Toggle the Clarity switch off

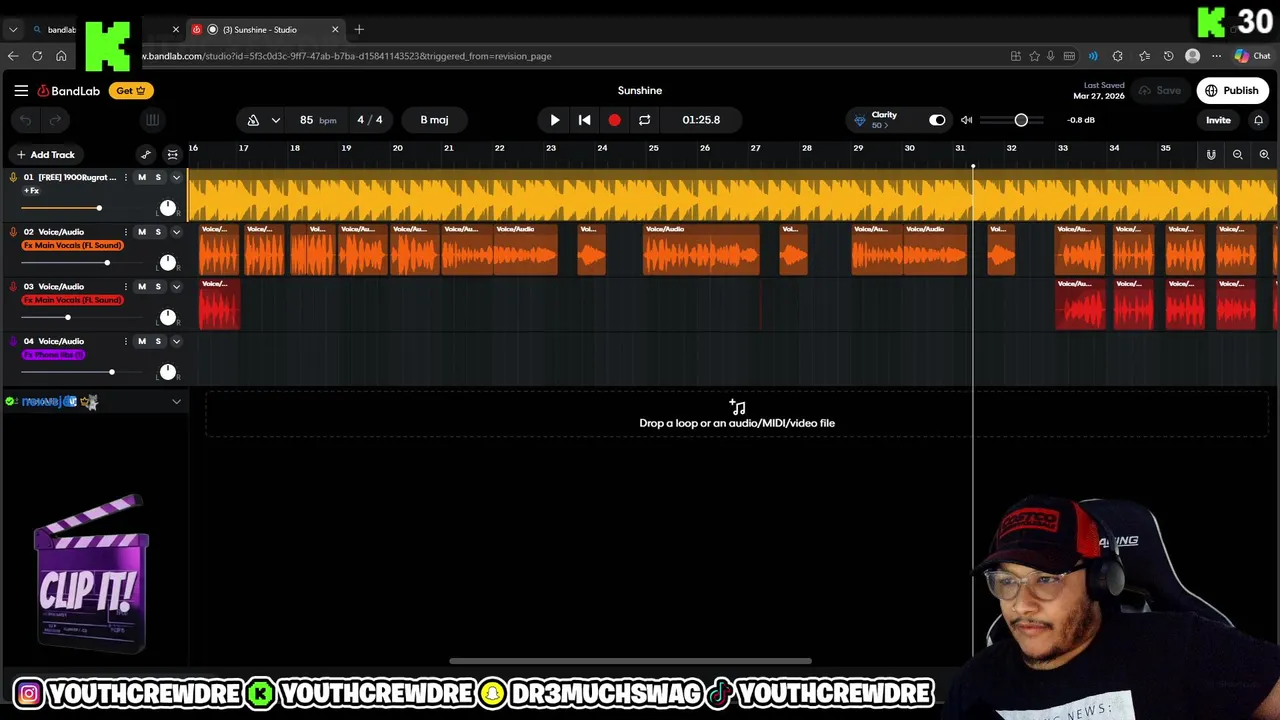coord(937,120)
